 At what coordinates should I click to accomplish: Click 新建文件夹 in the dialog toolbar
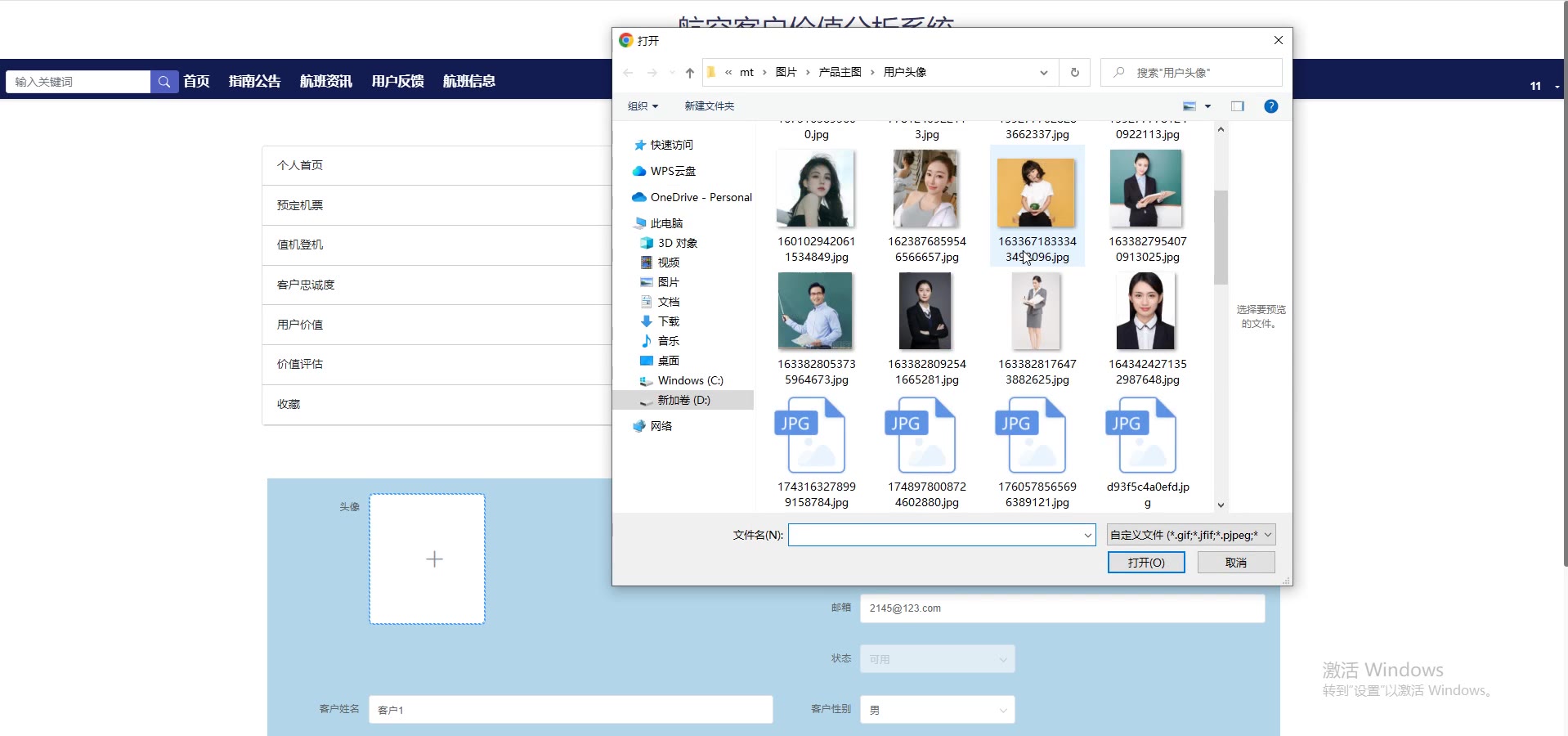click(709, 106)
